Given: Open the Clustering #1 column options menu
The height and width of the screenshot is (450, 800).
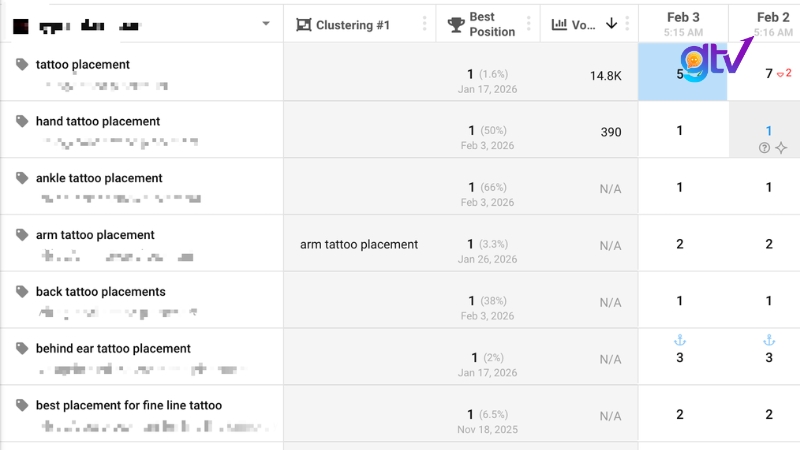Looking at the screenshot, I should (426, 24).
